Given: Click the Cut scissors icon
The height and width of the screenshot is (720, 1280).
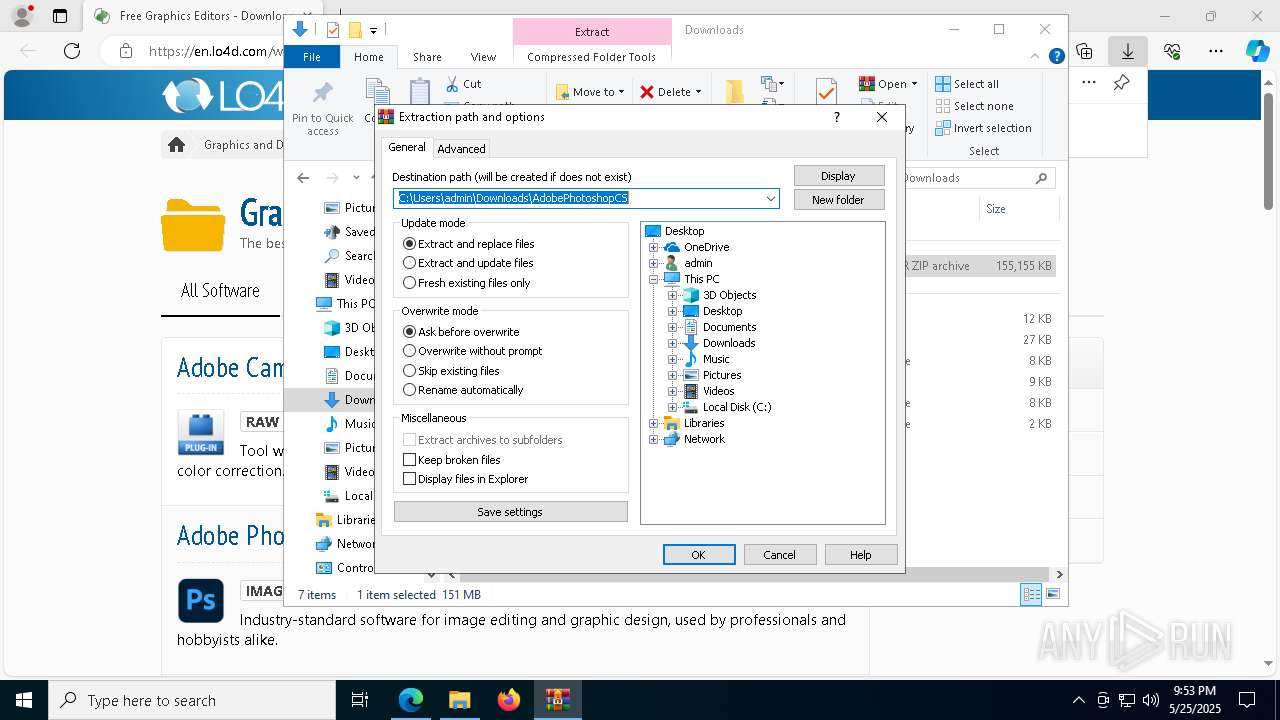Looking at the screenshot, I should (452, 84).
